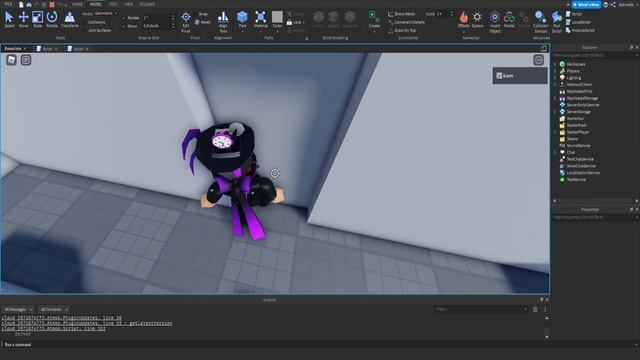Insert a new Part
Image resolution: width=640 pixels, height=360 pixels.
(x=242, y=19)
